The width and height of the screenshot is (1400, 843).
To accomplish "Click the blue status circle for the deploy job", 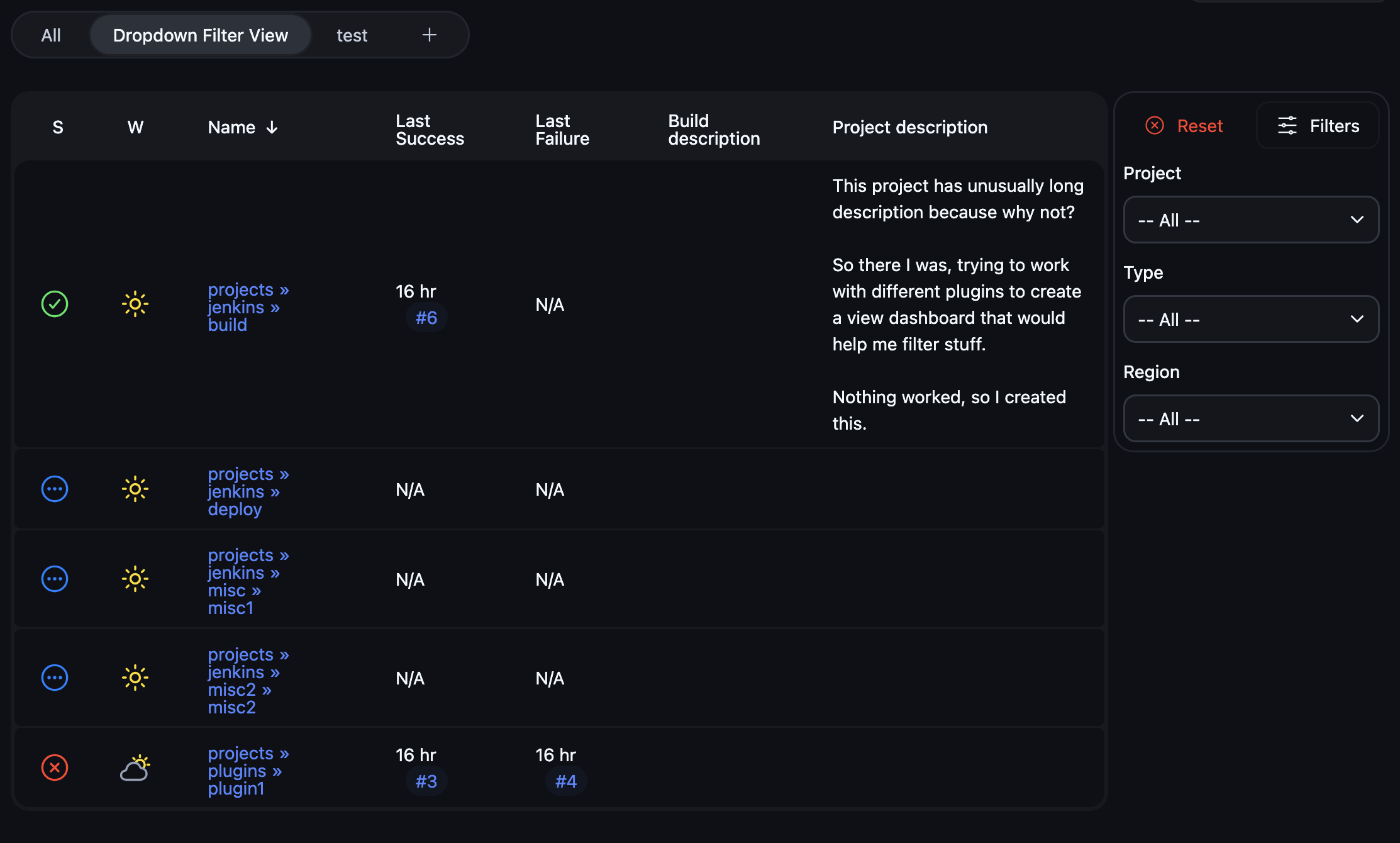I will [55, 489].
